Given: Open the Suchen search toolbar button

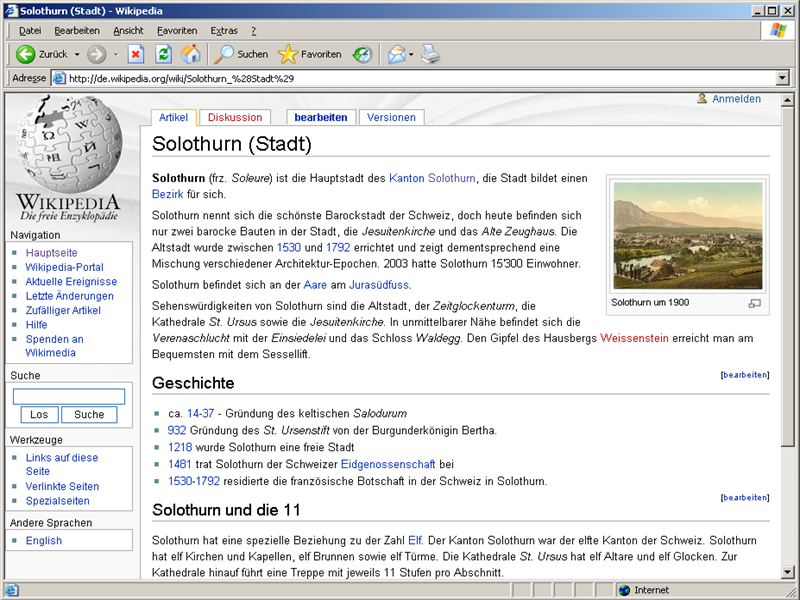Looking at the screenshot, I should click(242, 54).
